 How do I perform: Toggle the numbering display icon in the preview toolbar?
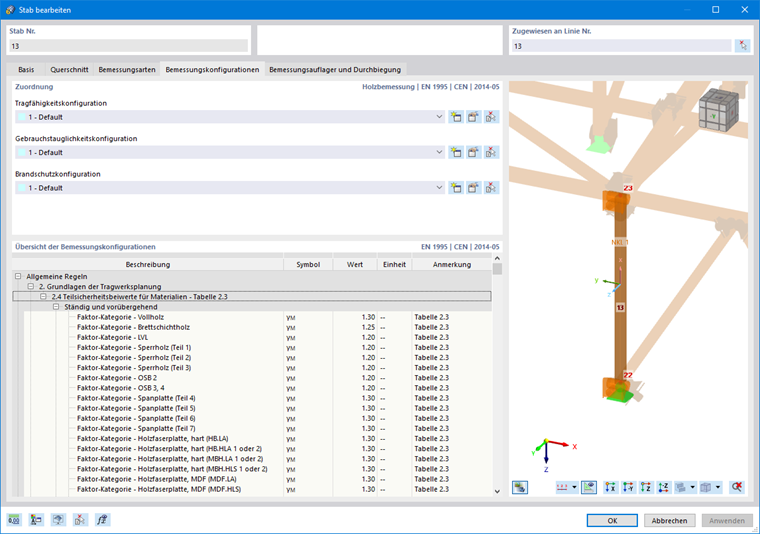click(562, 487)
